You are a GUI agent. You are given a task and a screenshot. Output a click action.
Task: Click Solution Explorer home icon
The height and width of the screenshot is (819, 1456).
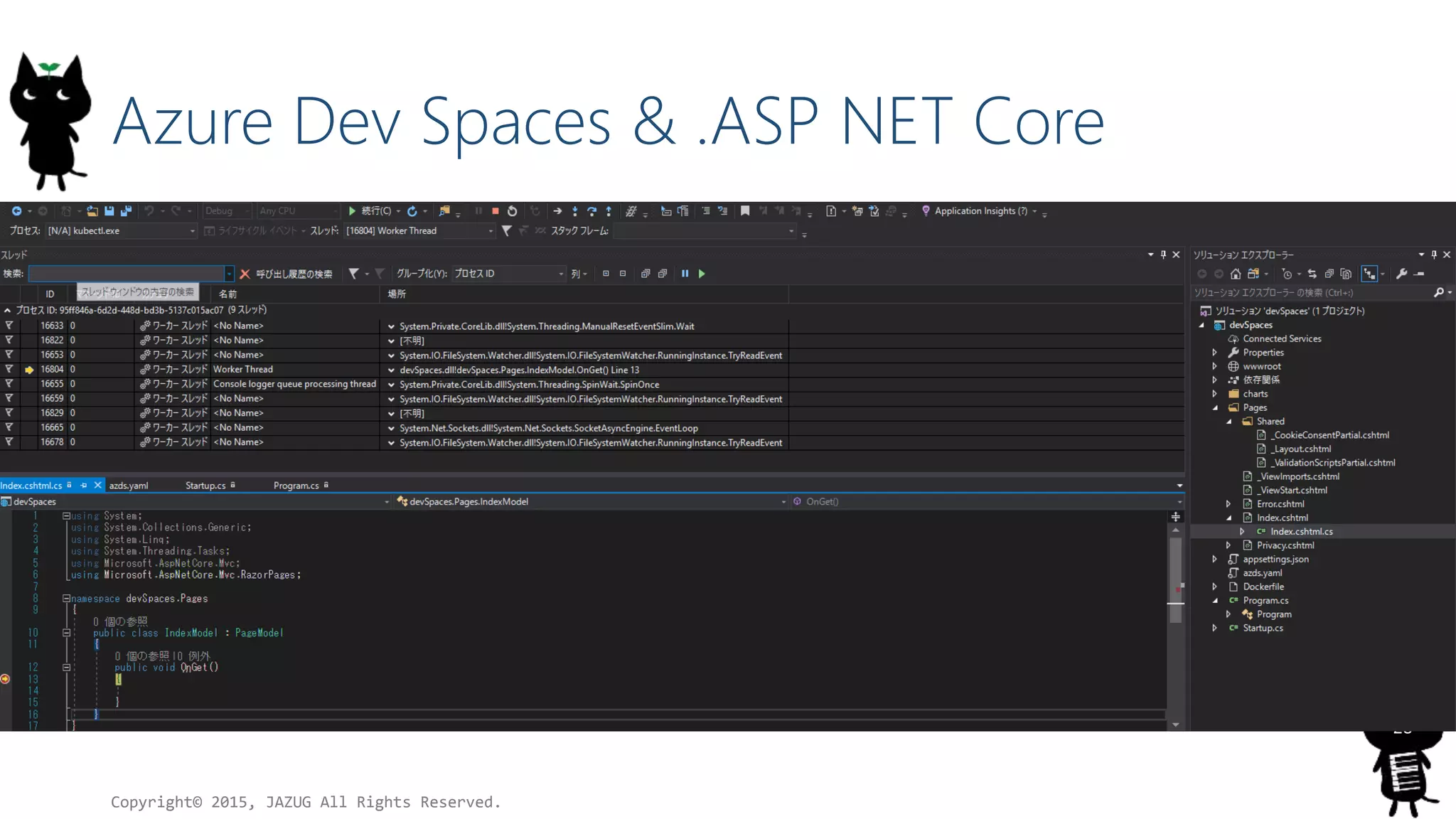coord(1236,274)
